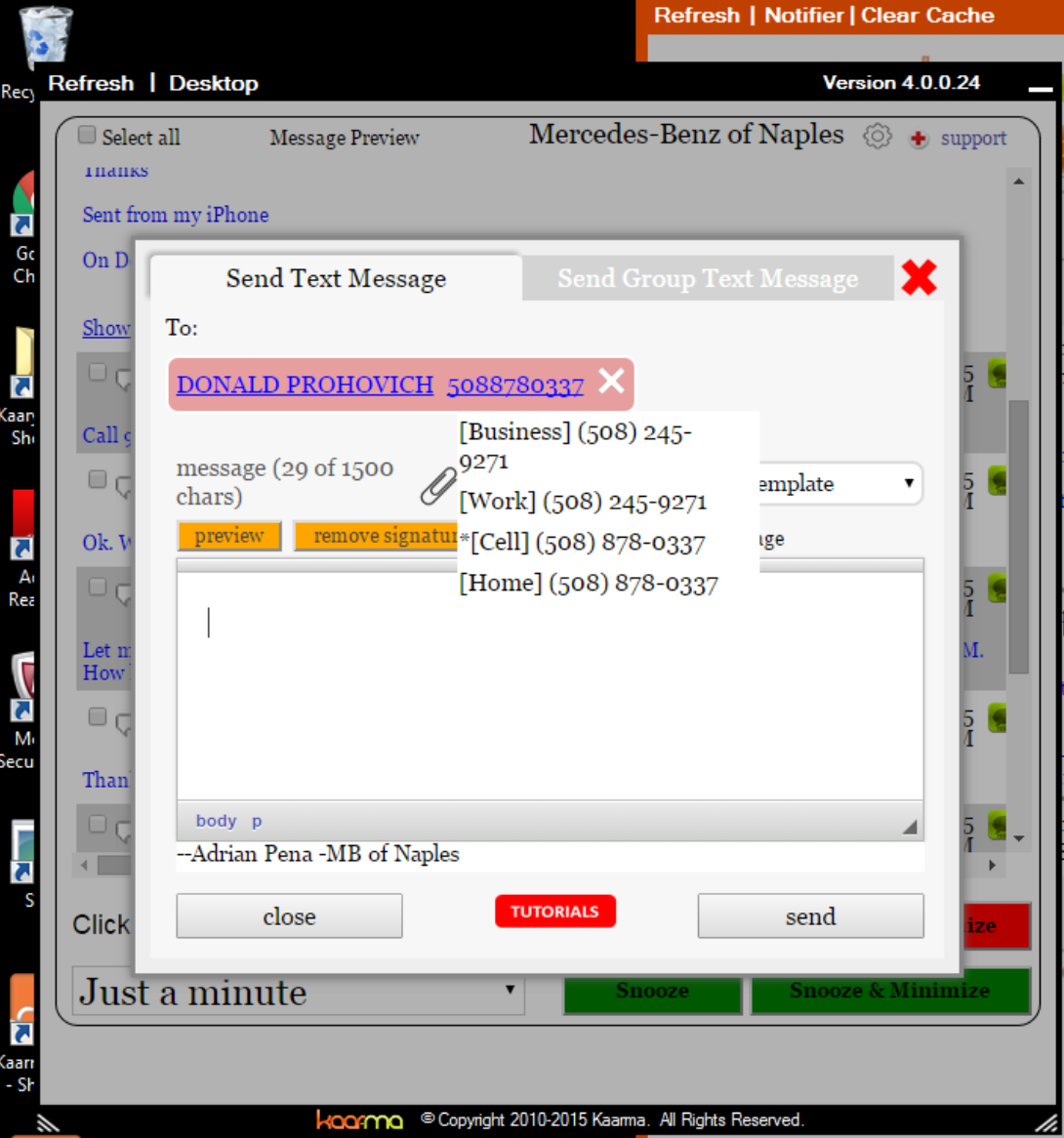The width and height of the screenshot is (1064, 1138).
Task: Switch to the Send Text Message tab
Action: click(x=336, y=278)
